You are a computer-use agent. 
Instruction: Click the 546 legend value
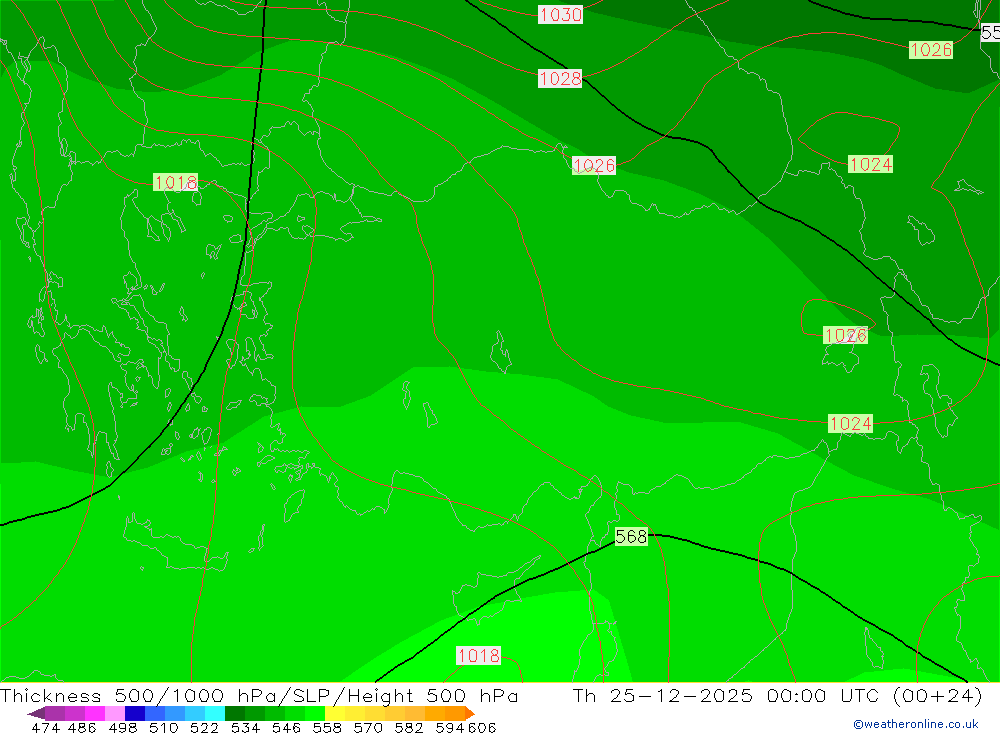pos(286,727)
